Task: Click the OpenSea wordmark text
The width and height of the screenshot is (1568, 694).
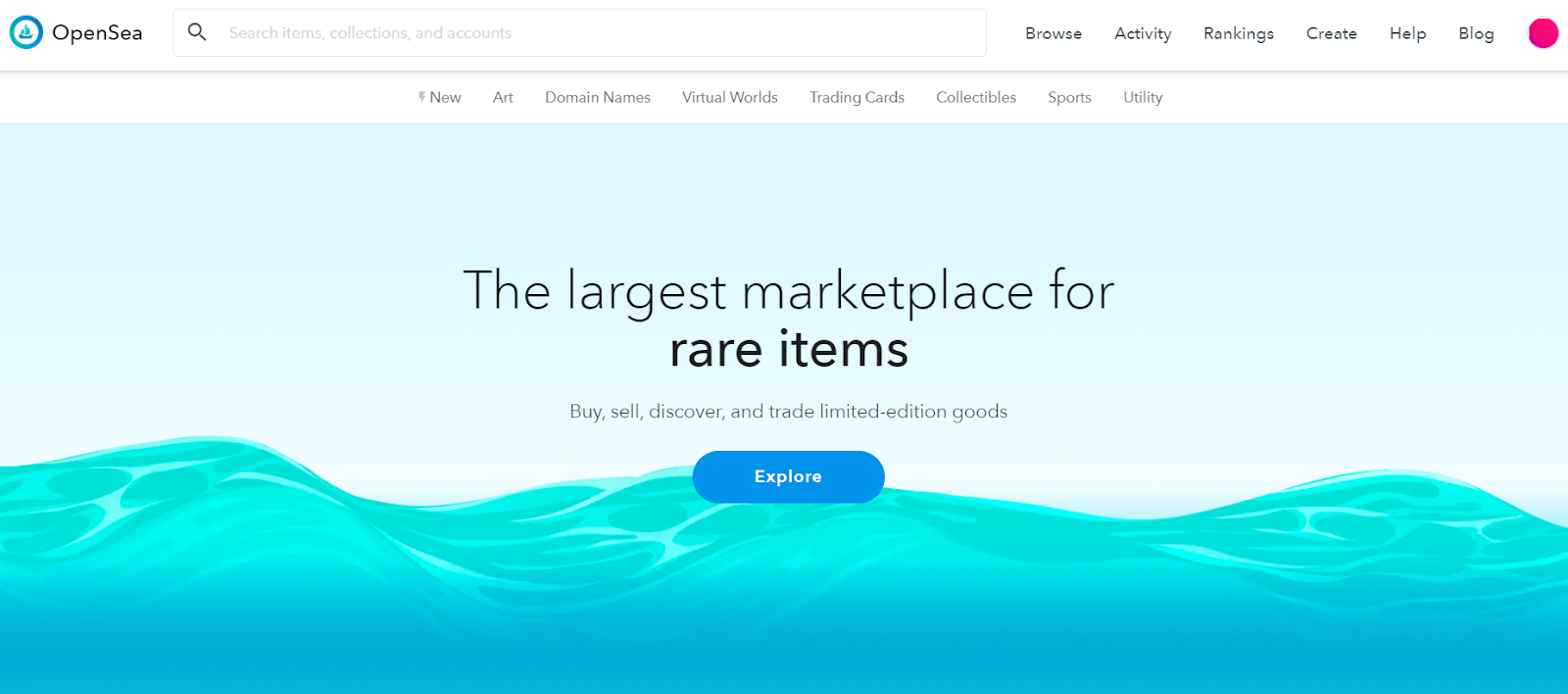Action: click(97, 33)
